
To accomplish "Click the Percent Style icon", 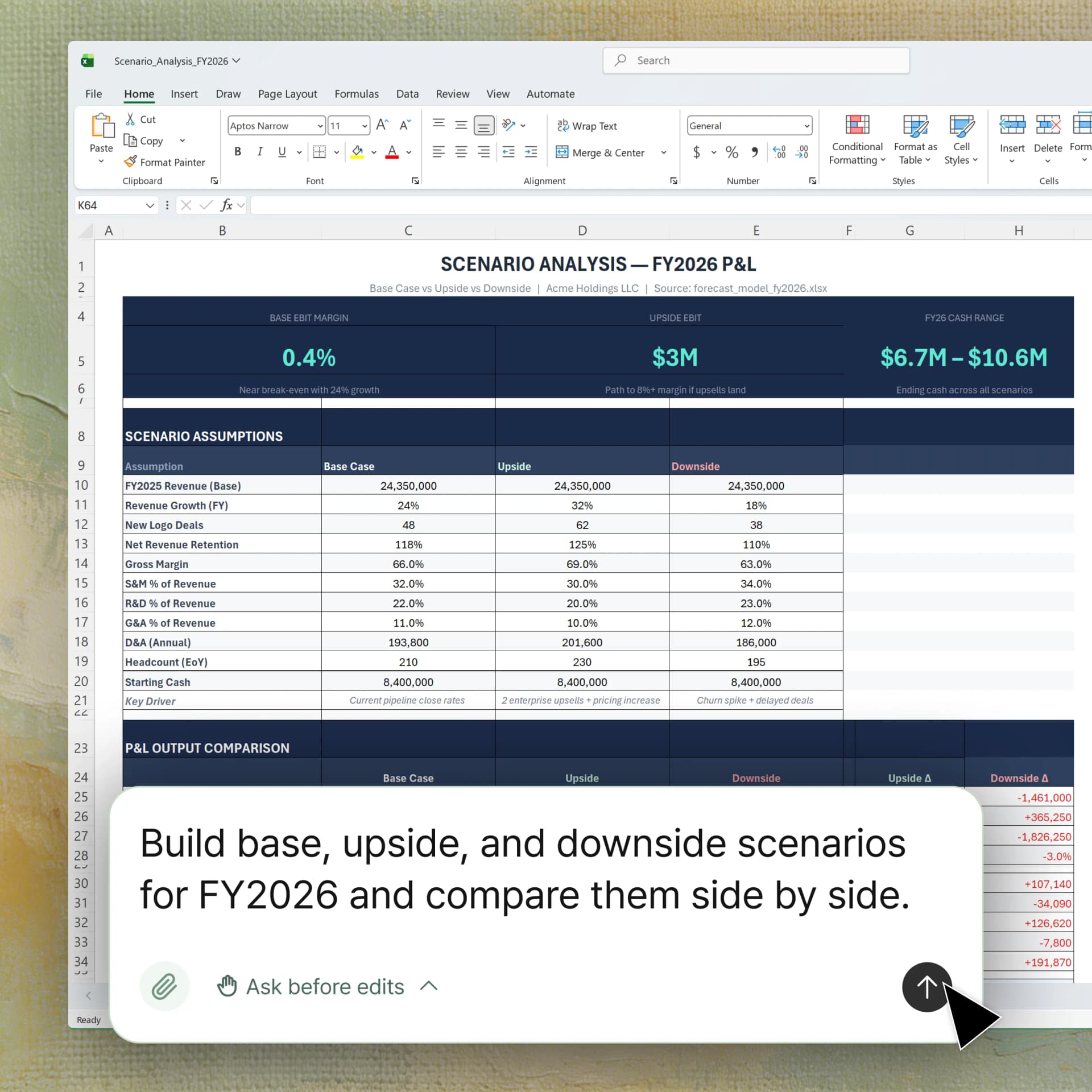I will click(x=731, y=152).
